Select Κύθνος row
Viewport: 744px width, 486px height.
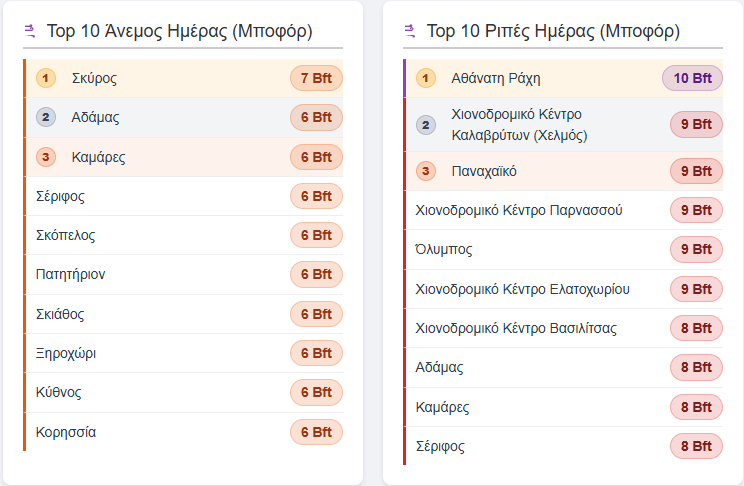coord(184,392)
